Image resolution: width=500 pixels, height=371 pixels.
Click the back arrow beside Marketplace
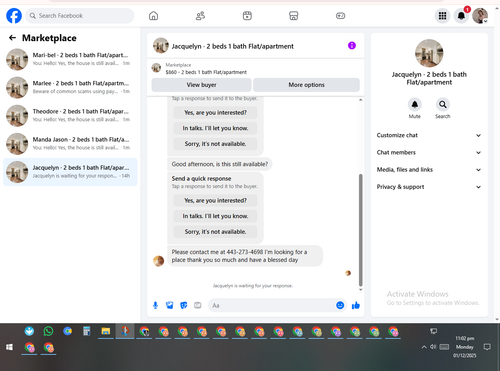point(12,38)
